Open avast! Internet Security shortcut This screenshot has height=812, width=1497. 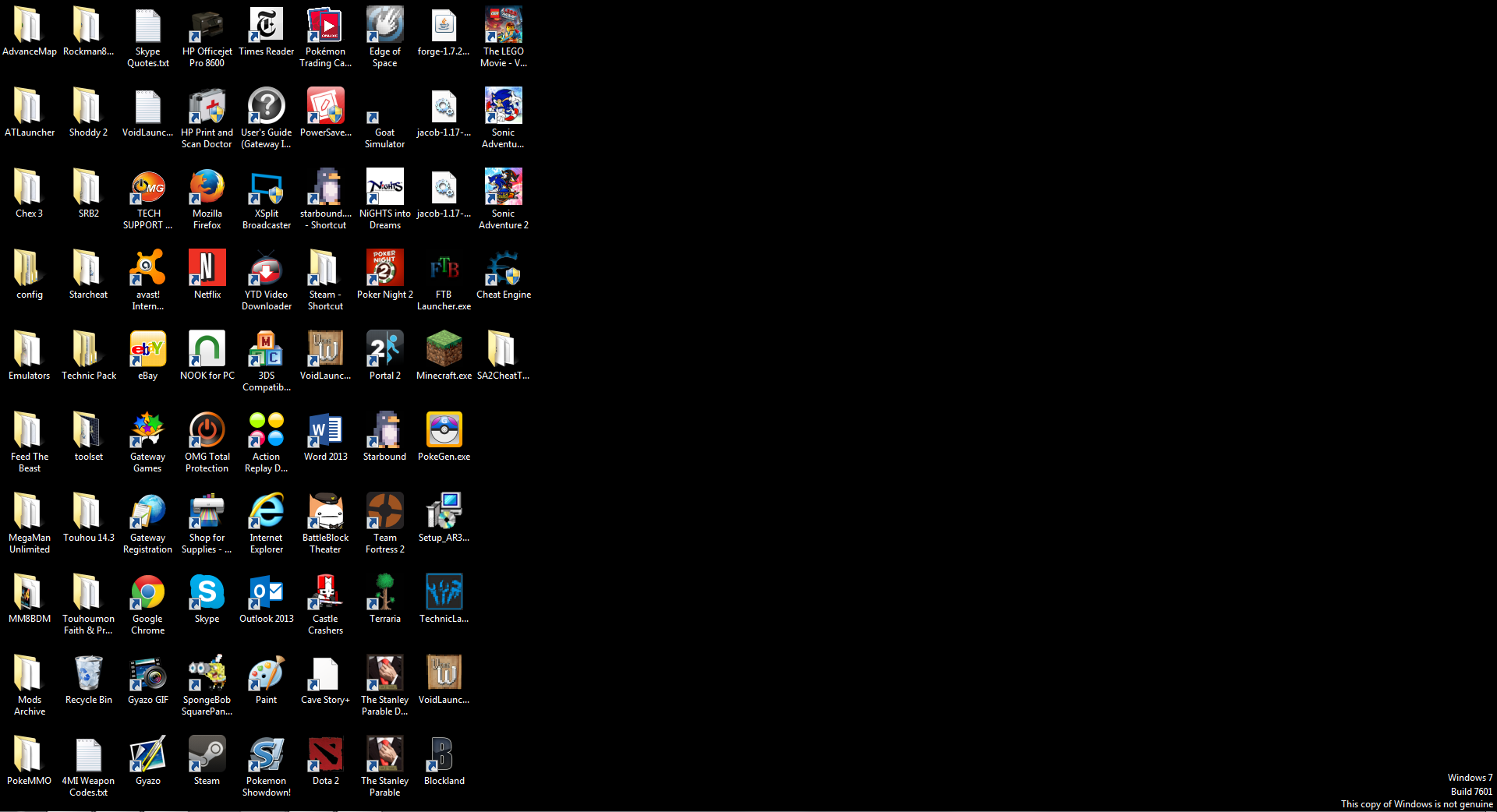[148, 269]
